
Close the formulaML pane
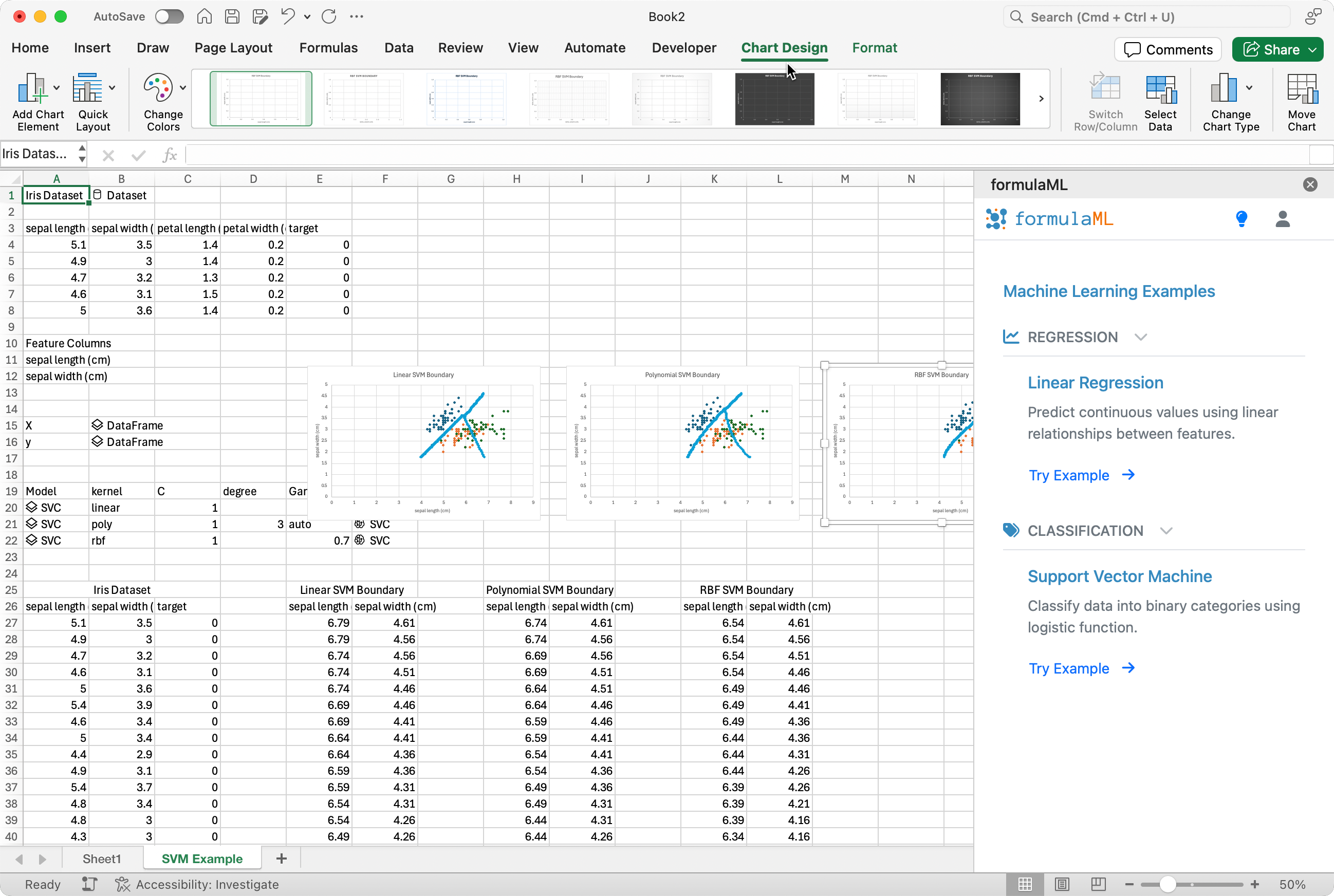(x=1310, y=184)
